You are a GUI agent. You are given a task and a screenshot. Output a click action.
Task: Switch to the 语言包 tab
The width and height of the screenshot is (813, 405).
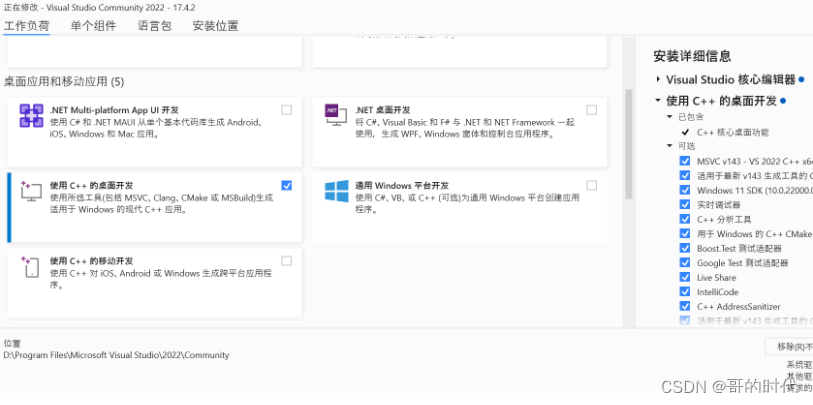(155, 26)
